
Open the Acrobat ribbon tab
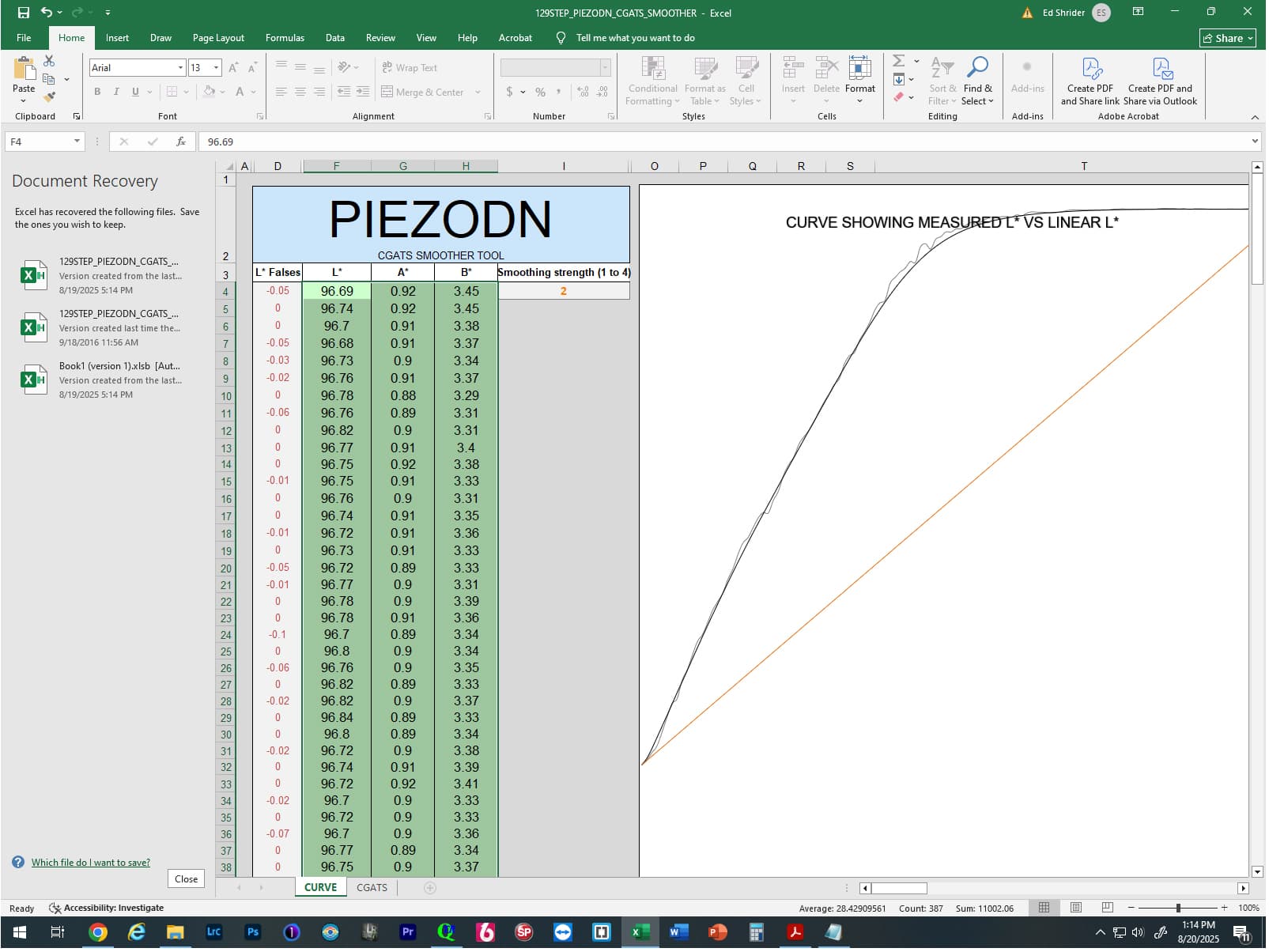click(x=516, y=38)
